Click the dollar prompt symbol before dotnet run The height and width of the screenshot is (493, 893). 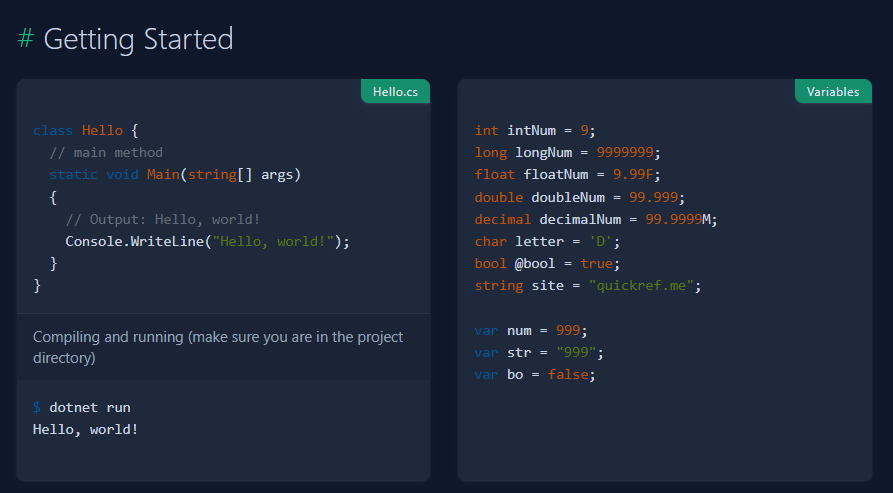[x=37, y=408]
